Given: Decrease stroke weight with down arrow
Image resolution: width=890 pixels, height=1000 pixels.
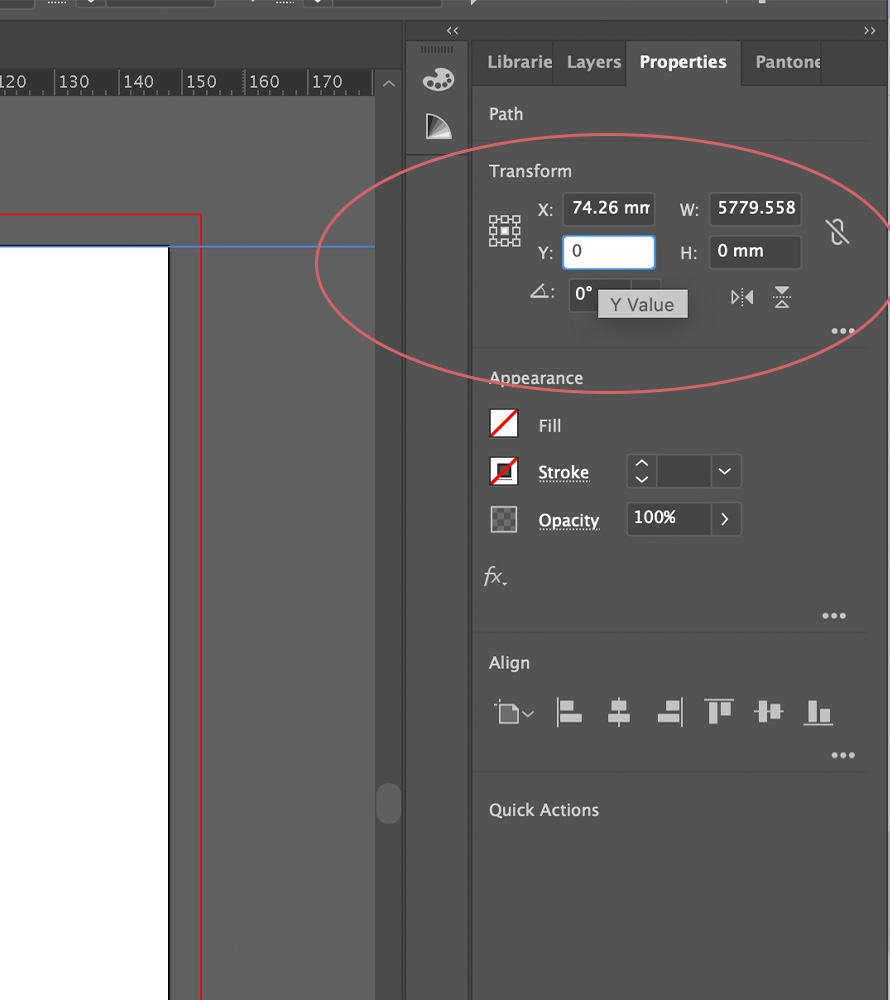Looking at the screenshot, I should pos(642,479).
